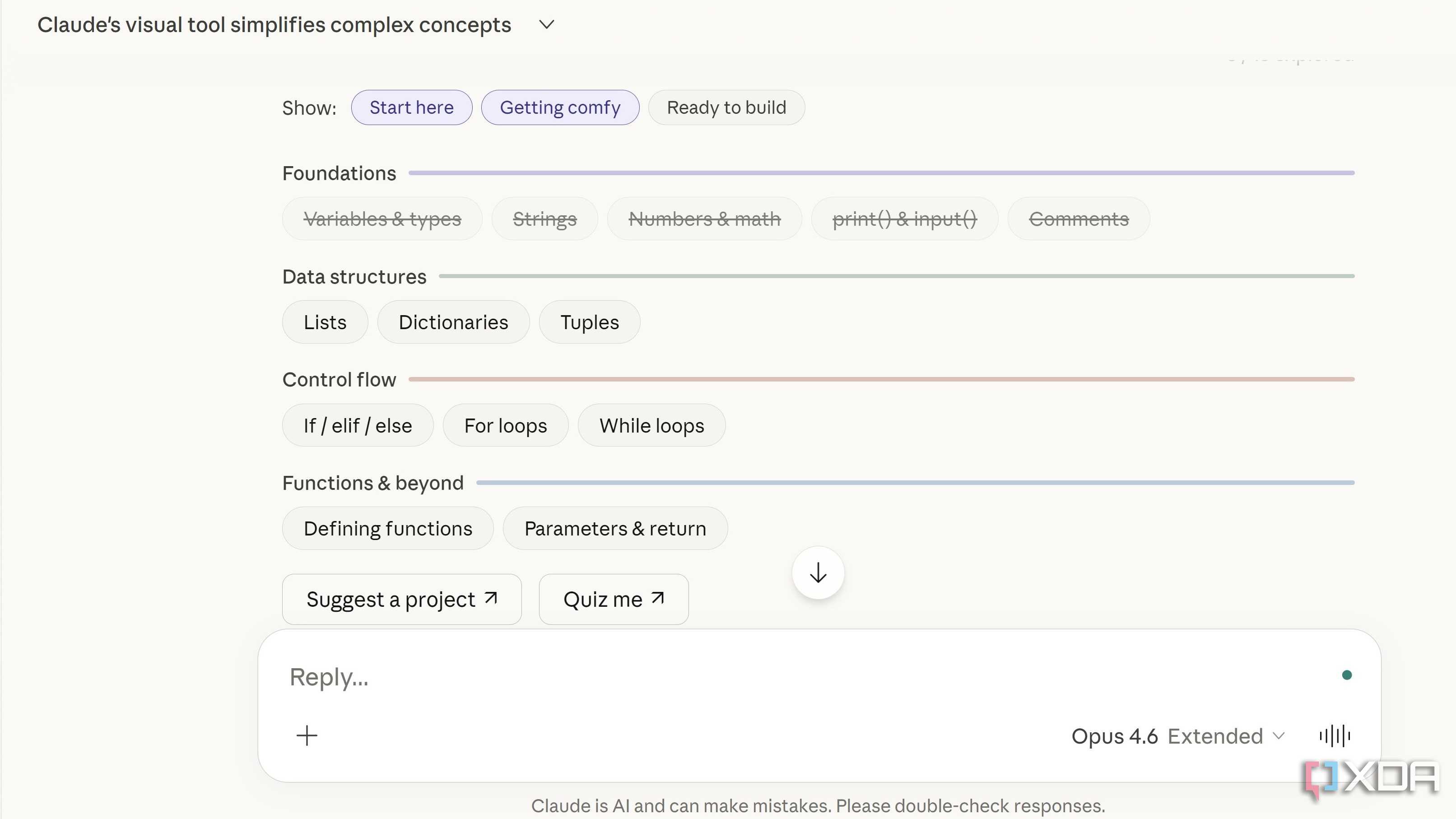The height and width of the screenshot is (819, 1456).
Task: Click the Functions & beyond heading
Action: (373, 483)
